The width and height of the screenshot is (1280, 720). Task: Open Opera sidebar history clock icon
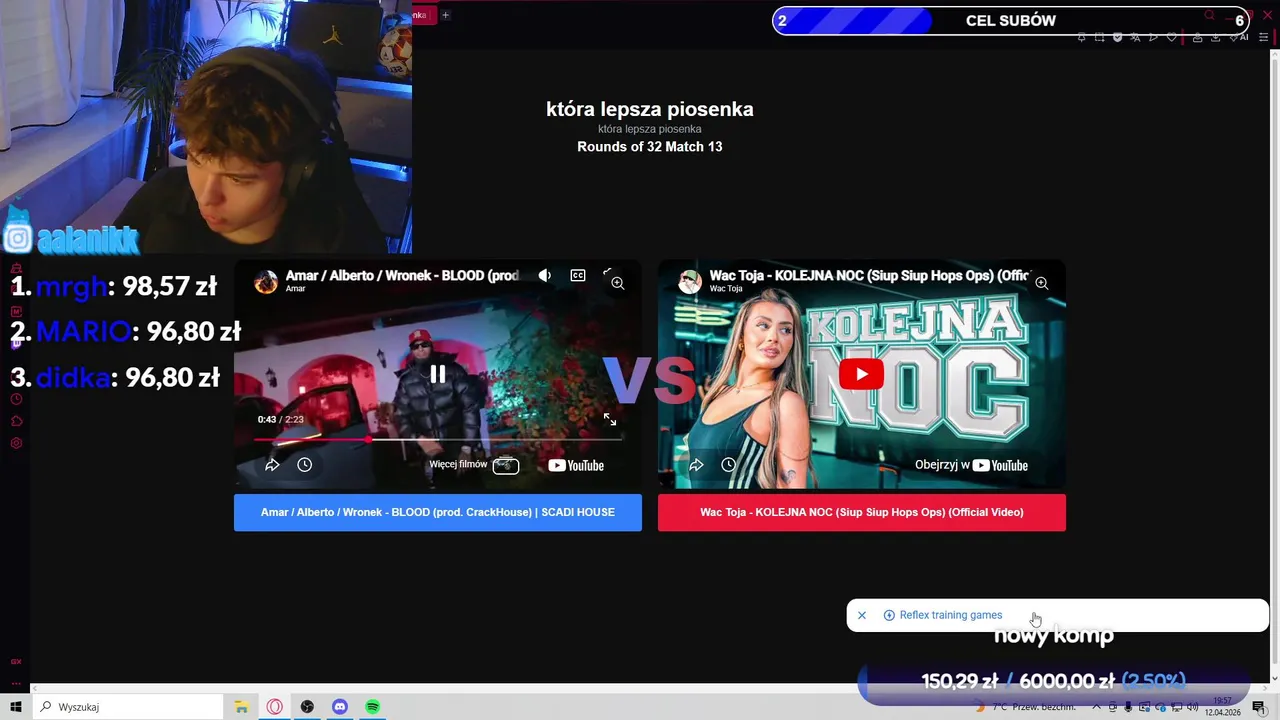pyautogui.click(x=16, y=399)
